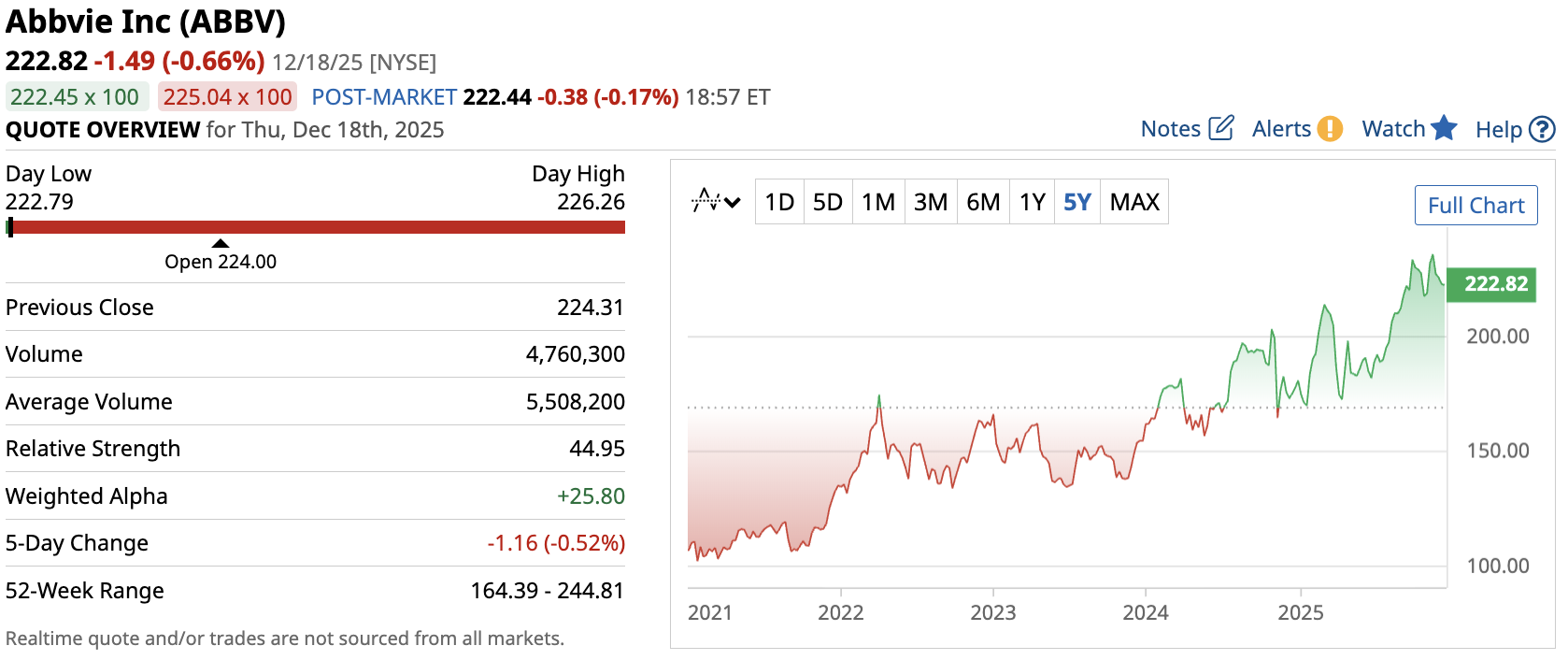Select the 1D chart range tab

tap(779, 202)
